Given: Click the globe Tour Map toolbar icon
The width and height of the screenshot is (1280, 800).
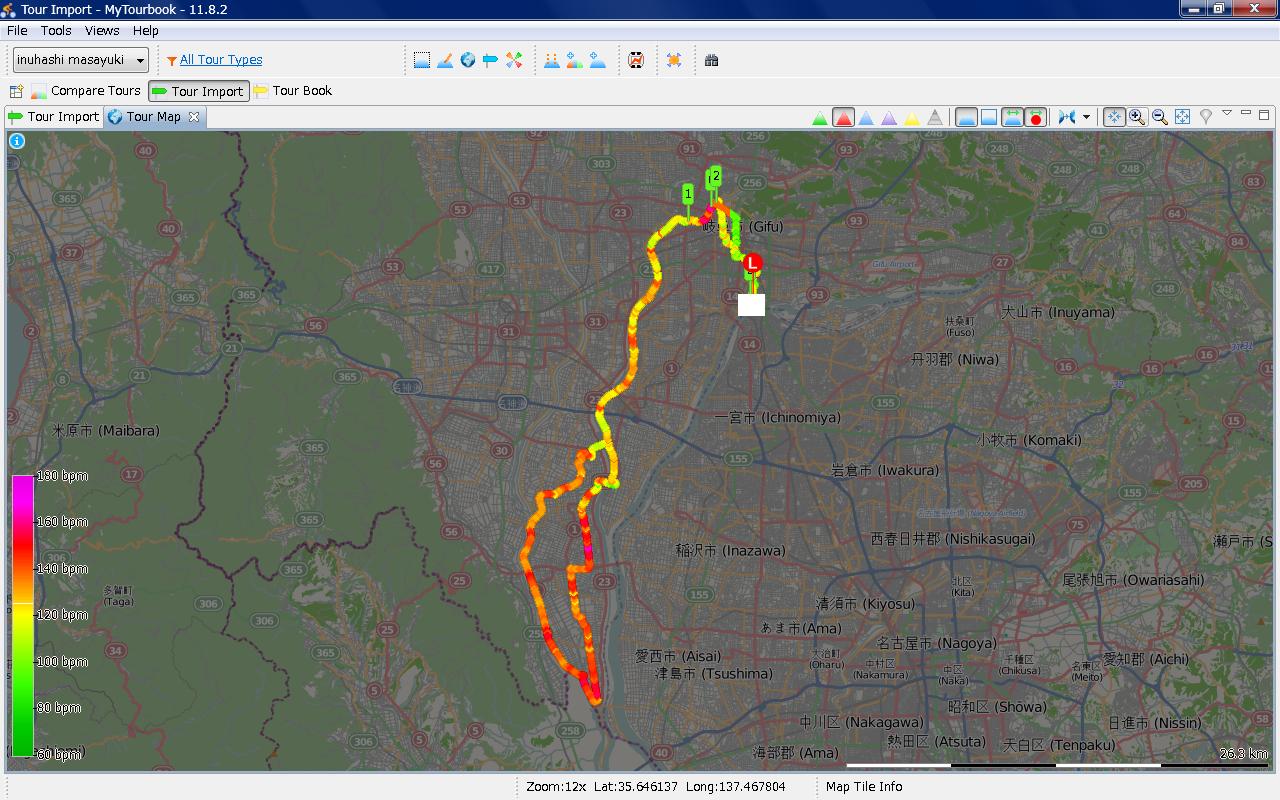Looking at the screenshot, I should pos(467,60).
